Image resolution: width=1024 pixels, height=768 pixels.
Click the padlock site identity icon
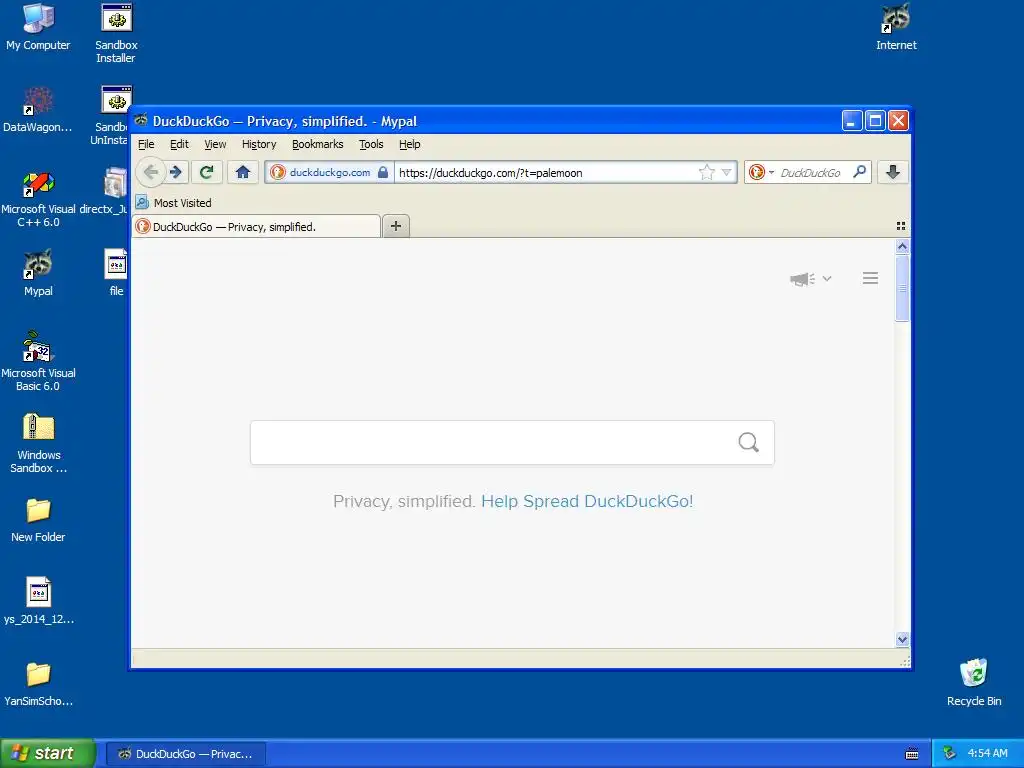383,172
